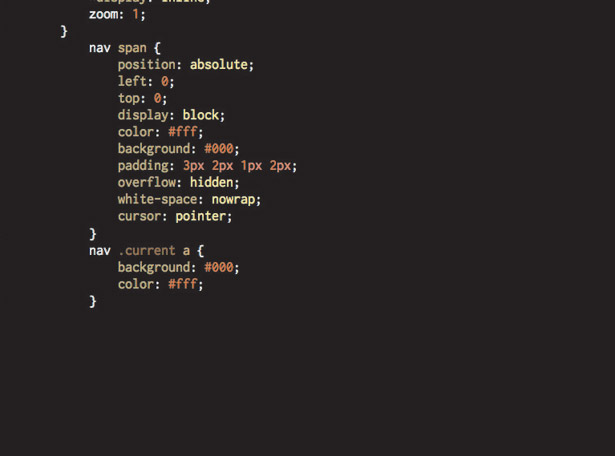Click the #000 value under .current a

(218, 267)
